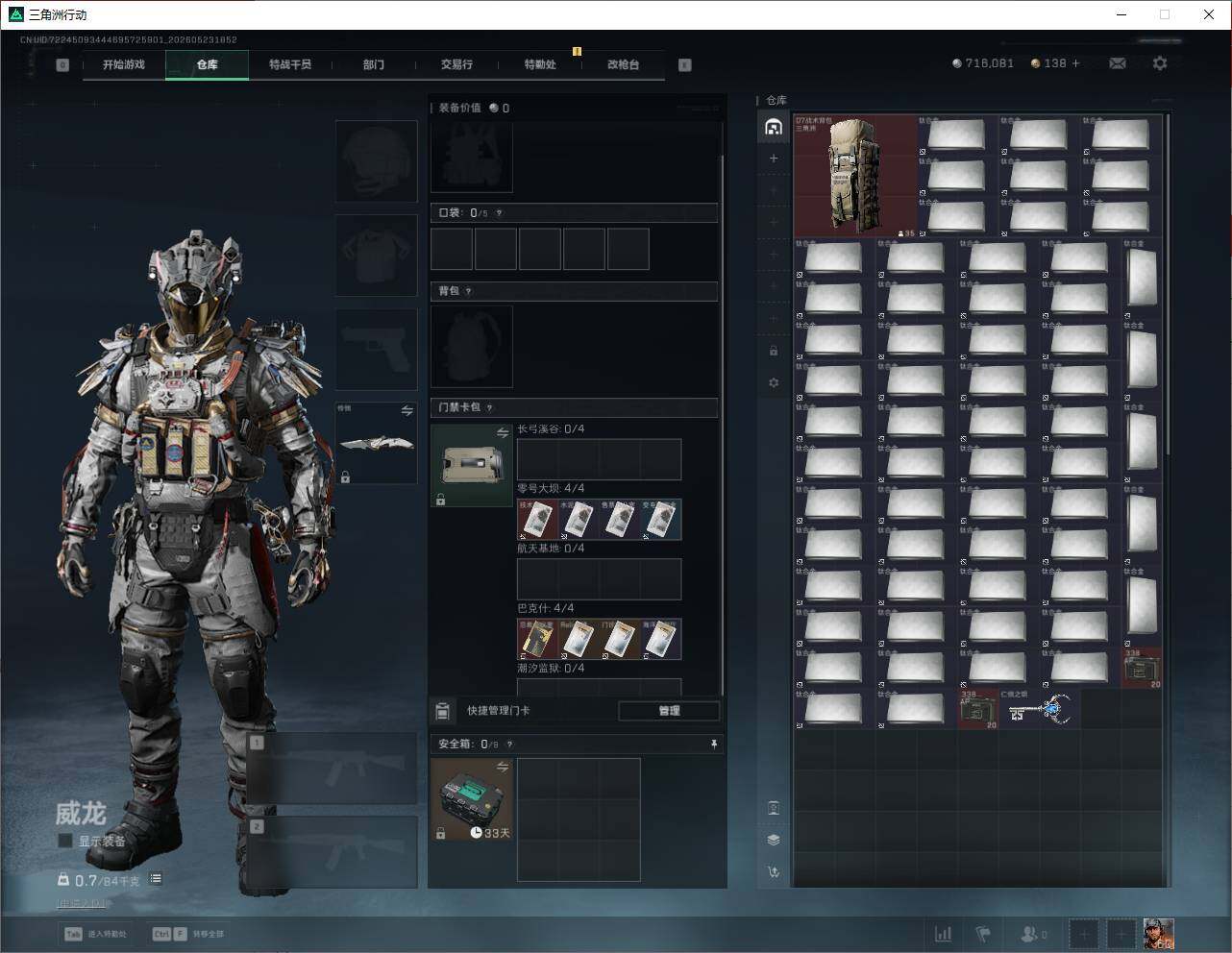Click ammo box item in last column
The image size is (1232, 953).
(x=1142, y=669)
